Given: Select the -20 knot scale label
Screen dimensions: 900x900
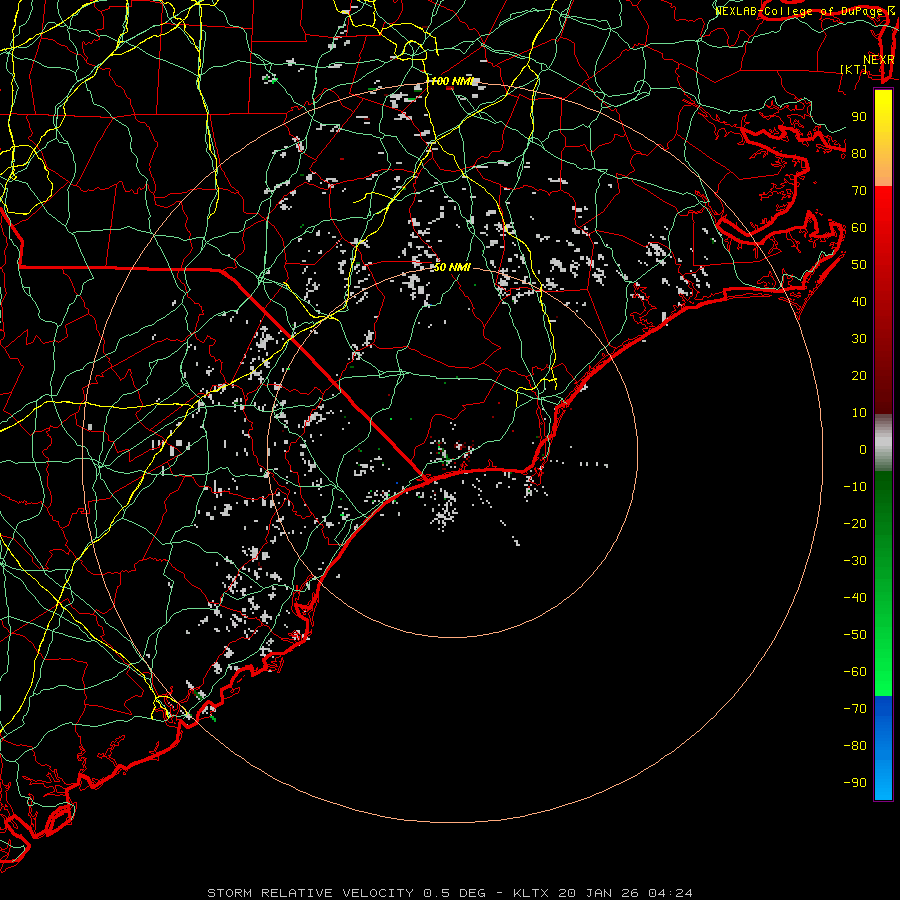Looking at the screenshot, I should point(855,524).
